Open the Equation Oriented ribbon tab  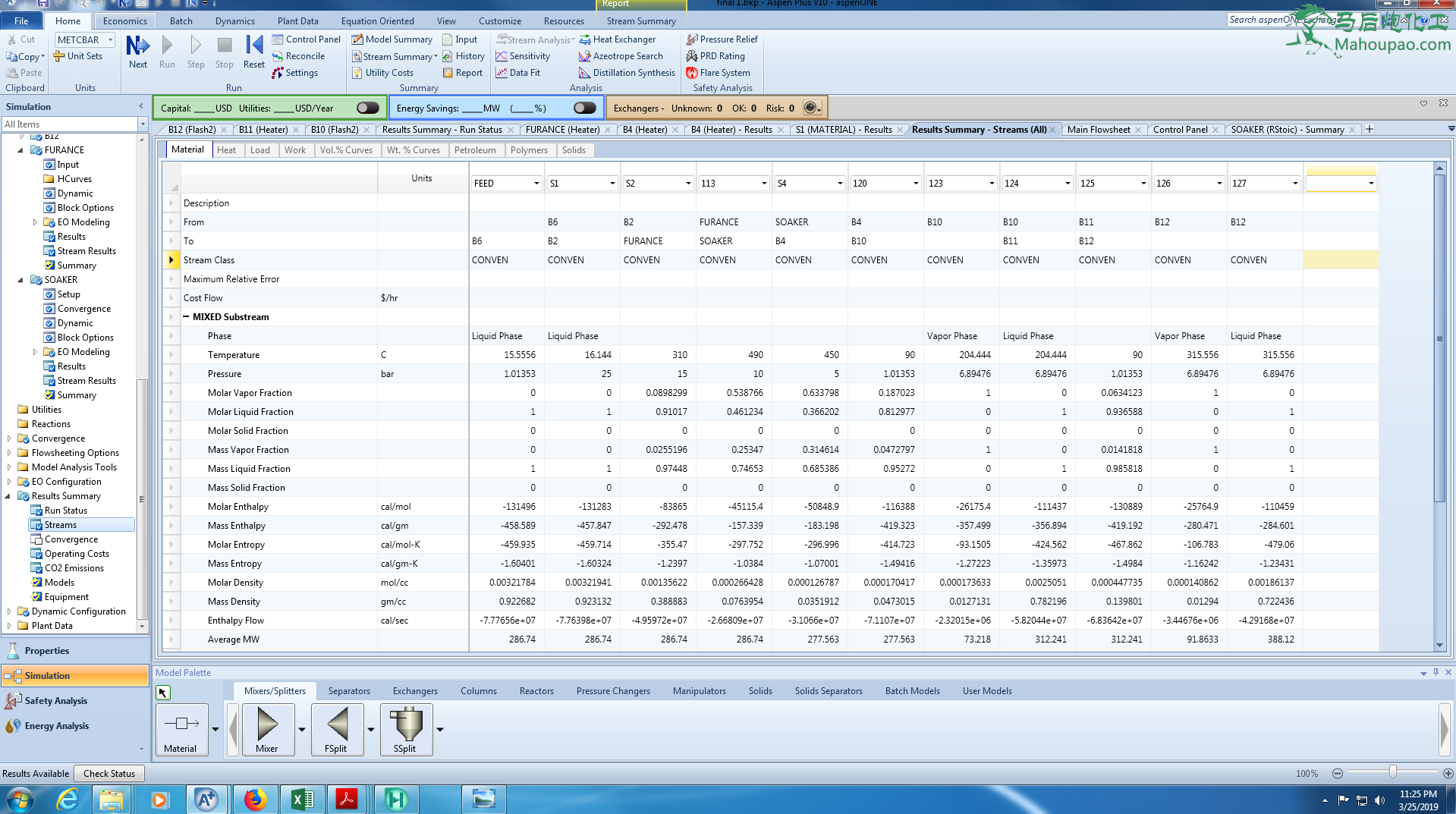377,21
